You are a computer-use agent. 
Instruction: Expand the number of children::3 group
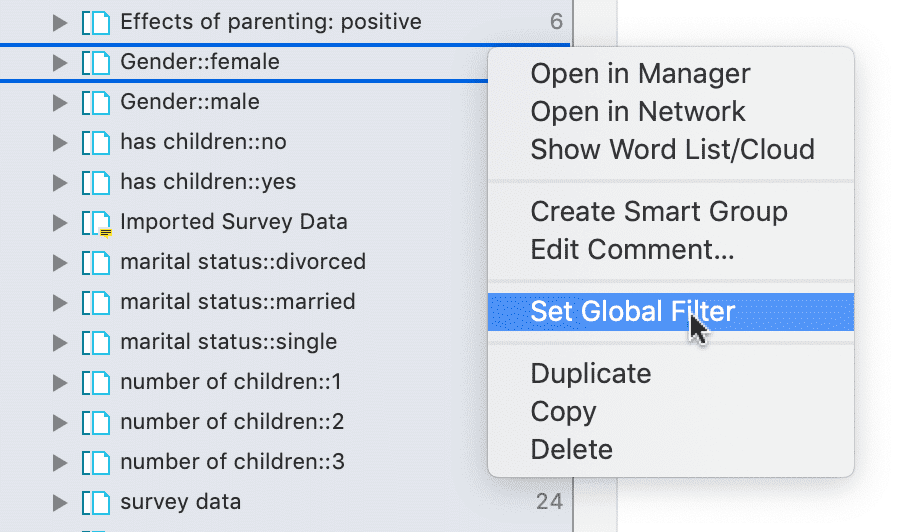[59, 462]
